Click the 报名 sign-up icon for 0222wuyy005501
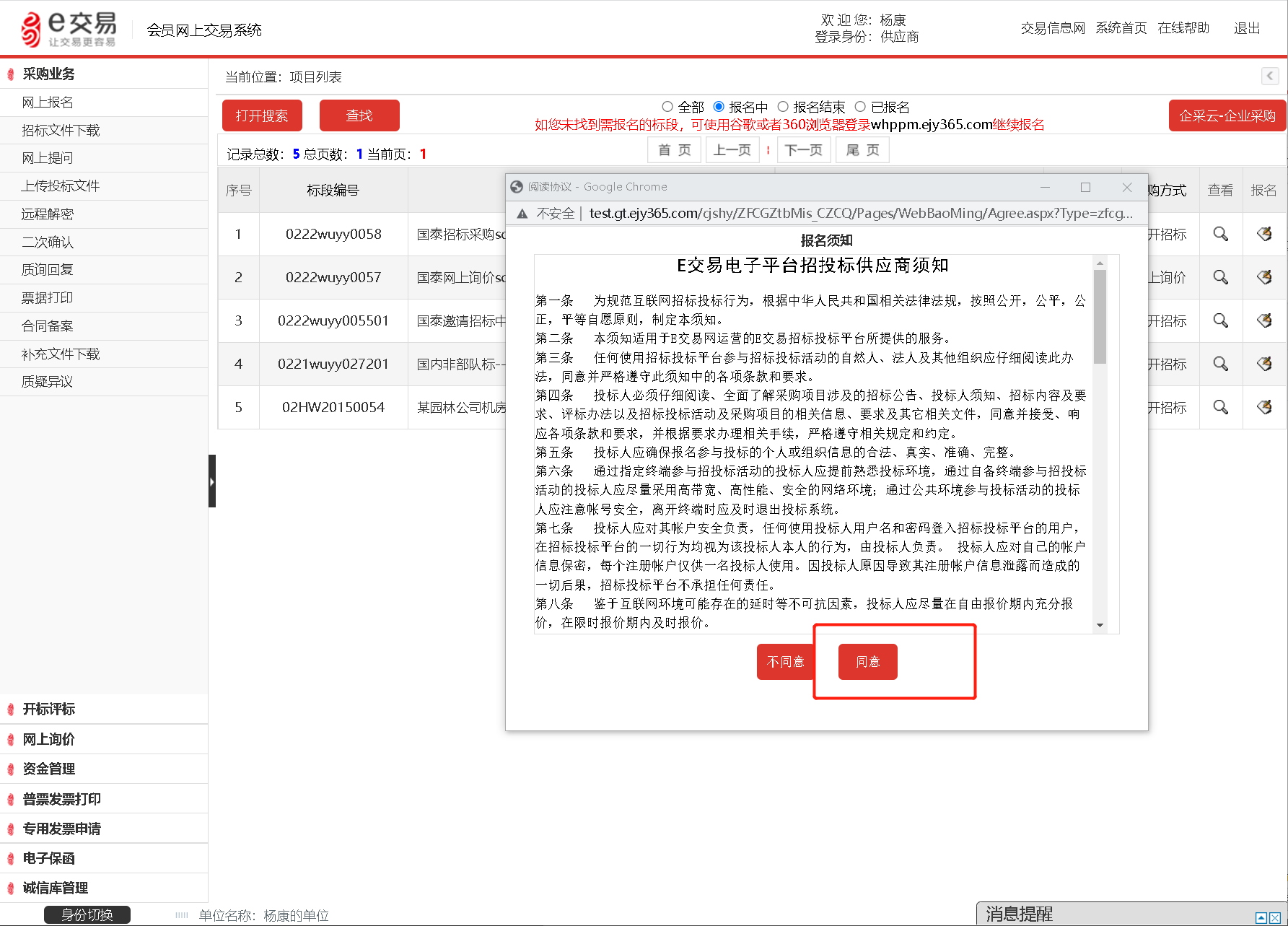The height and width of the screenshot is (926, 1288). click(x=1264, y=320)
